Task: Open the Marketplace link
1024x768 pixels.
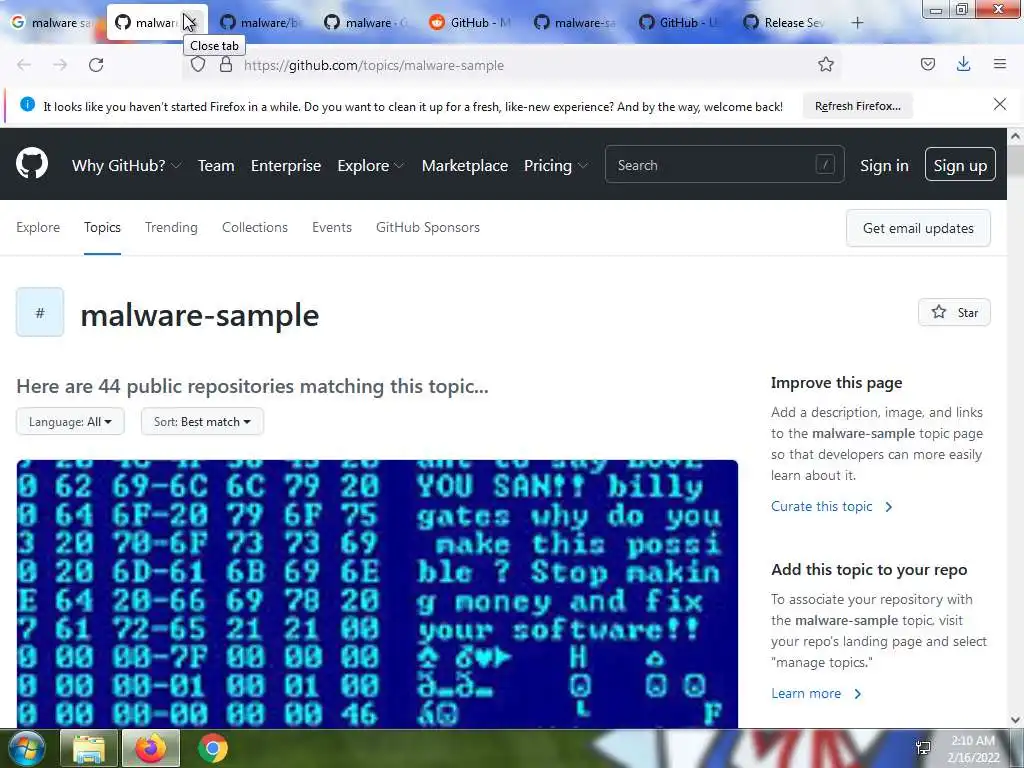Action: 465,166
